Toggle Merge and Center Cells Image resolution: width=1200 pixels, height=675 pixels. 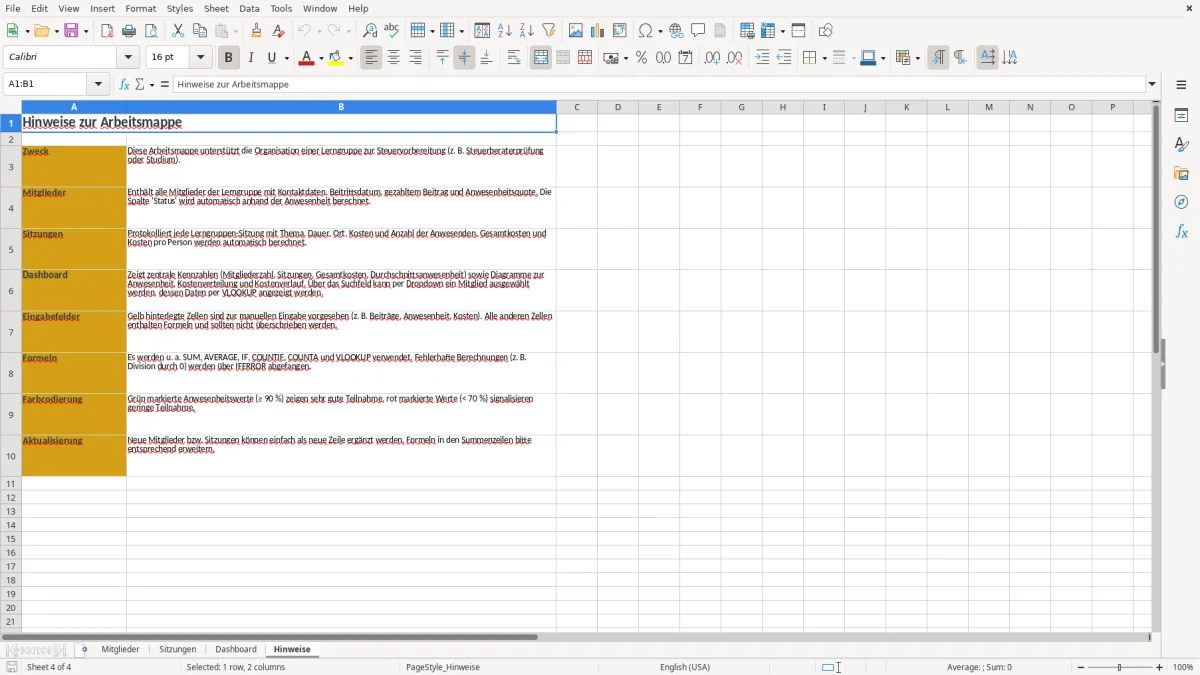tap(541, 58)
